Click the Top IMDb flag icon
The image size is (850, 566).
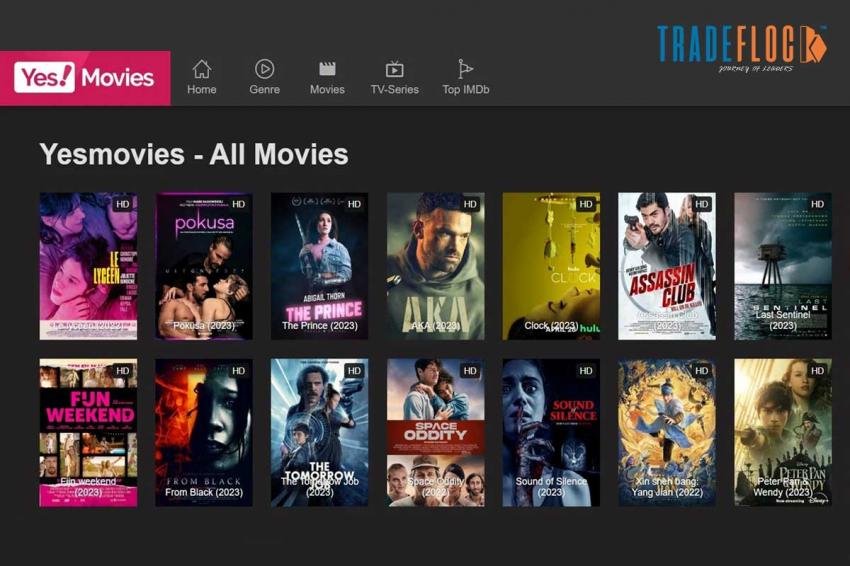pyautogui.click(x=465, y=69)
